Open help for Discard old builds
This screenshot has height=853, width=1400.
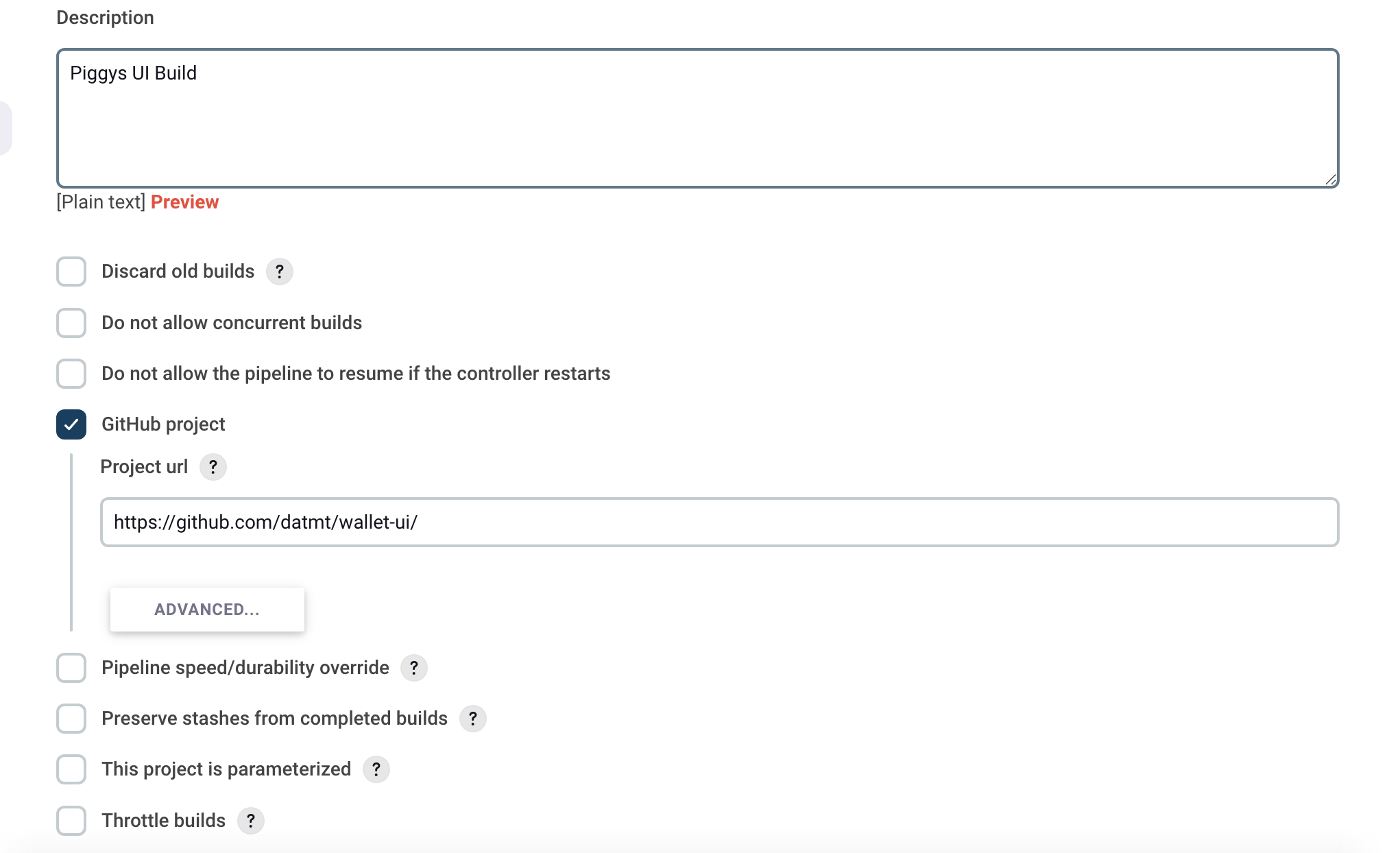click(x=280, y=272)
